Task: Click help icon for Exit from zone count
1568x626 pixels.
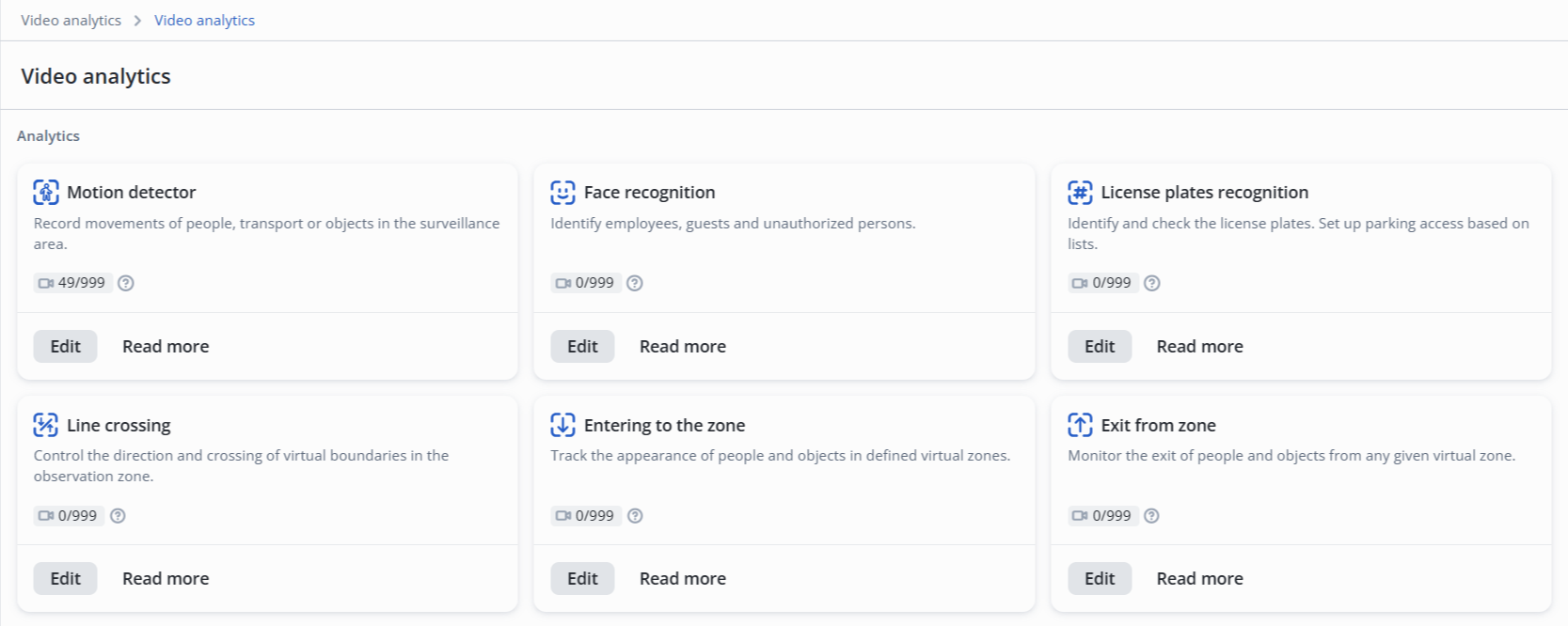Action: (1151, 515)
